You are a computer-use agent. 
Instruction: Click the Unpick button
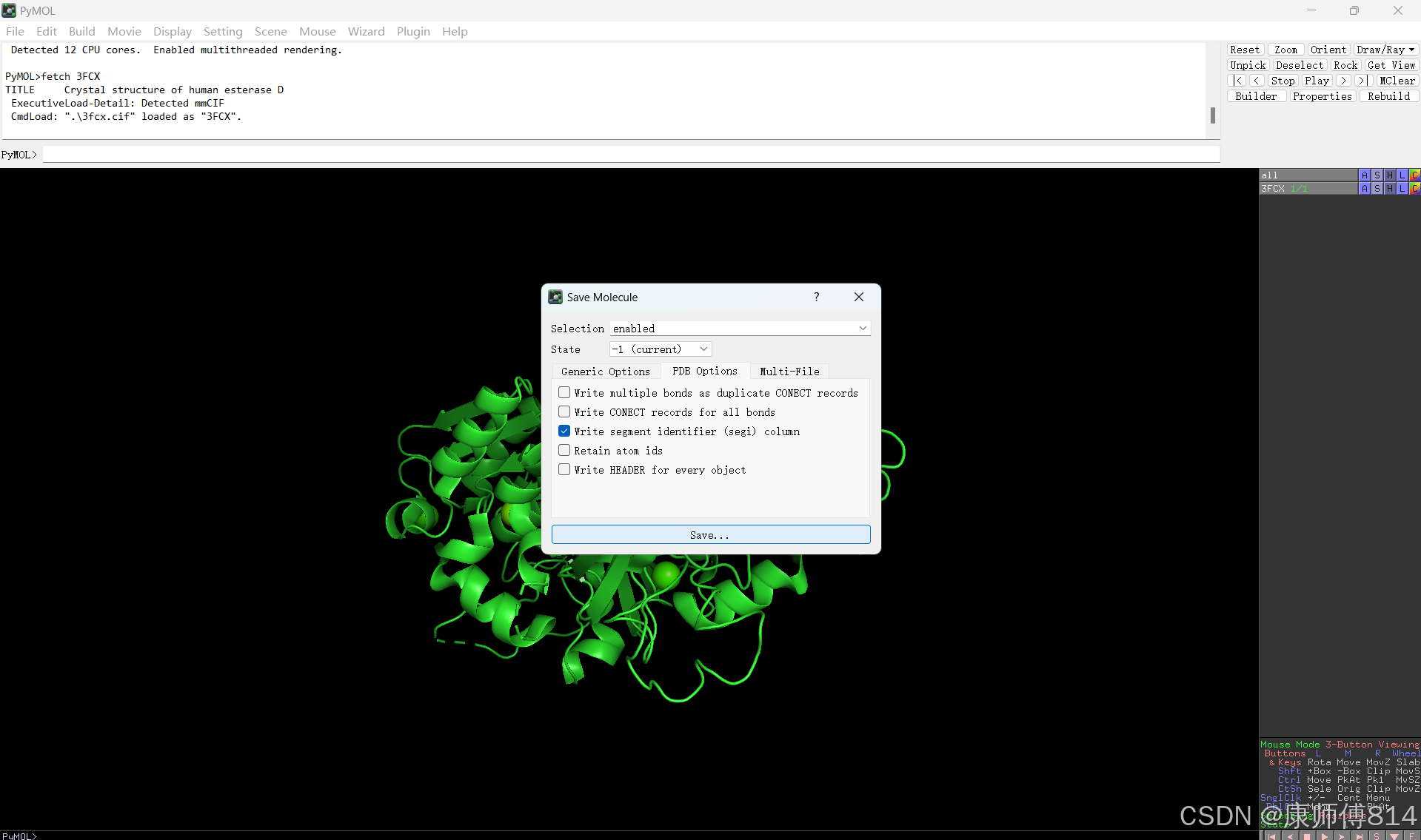point(1248,65)
